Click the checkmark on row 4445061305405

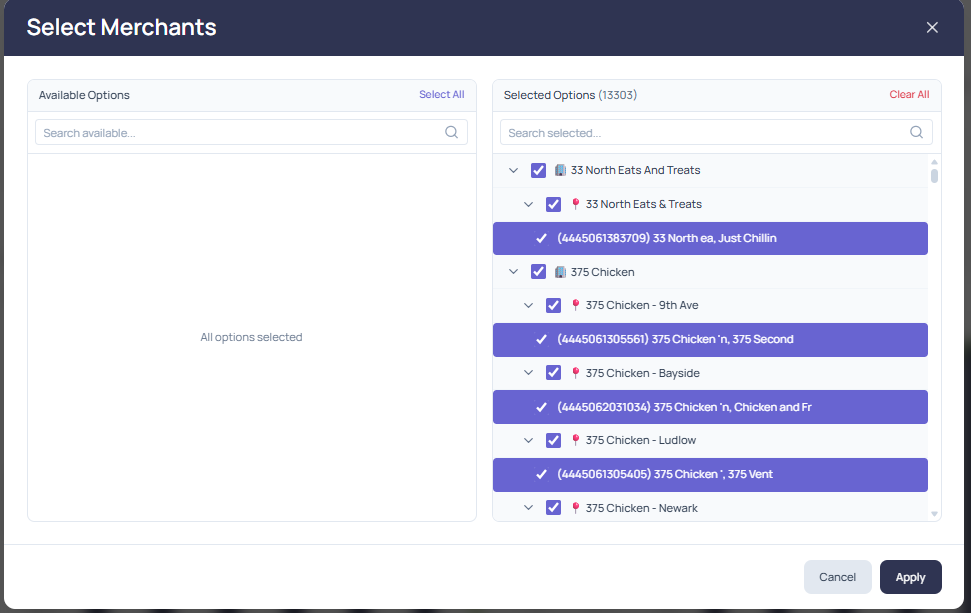point(541,474)
